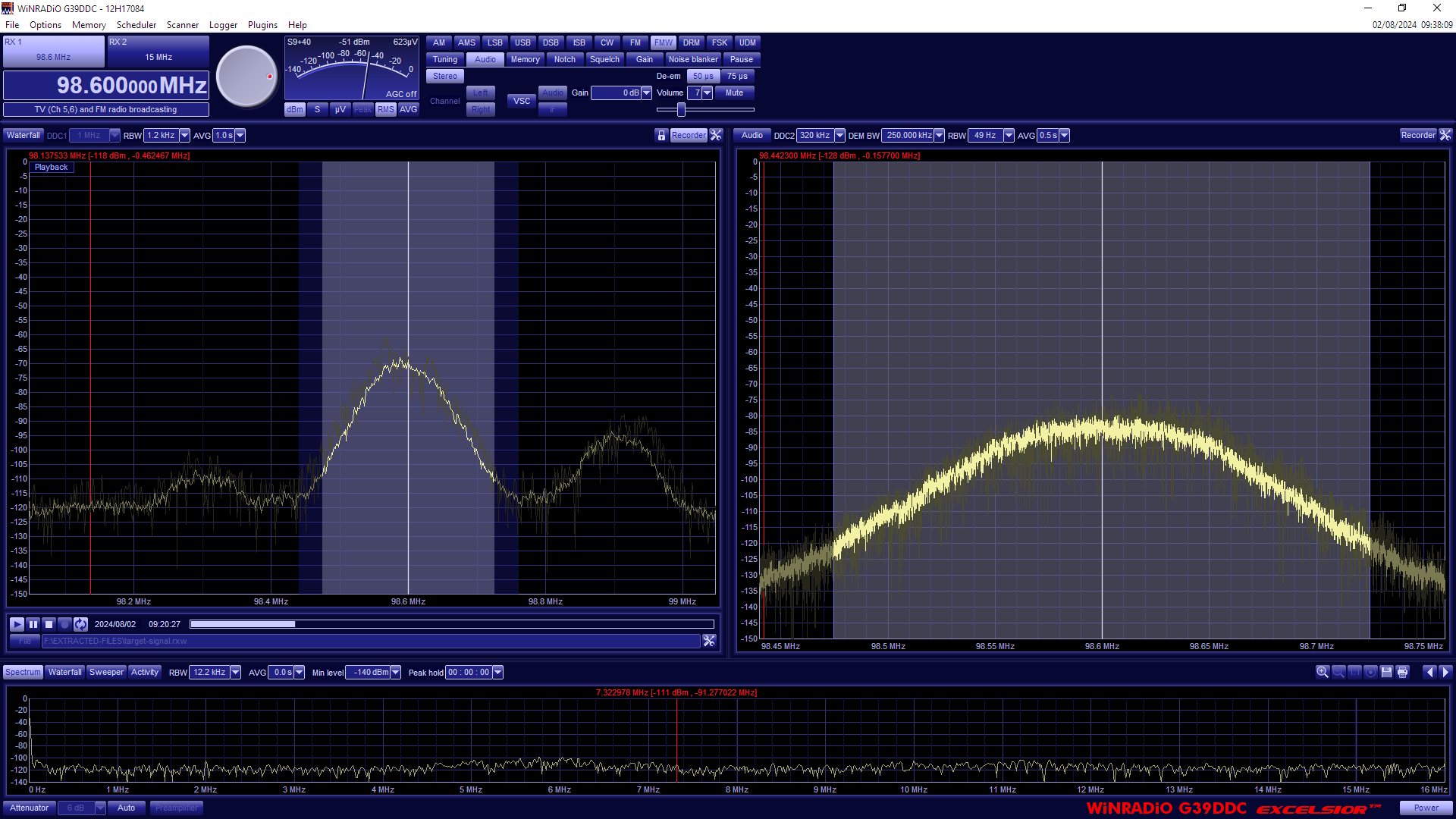
Task: Enable the Stereo toggle
Action: [x=444, y=76]
